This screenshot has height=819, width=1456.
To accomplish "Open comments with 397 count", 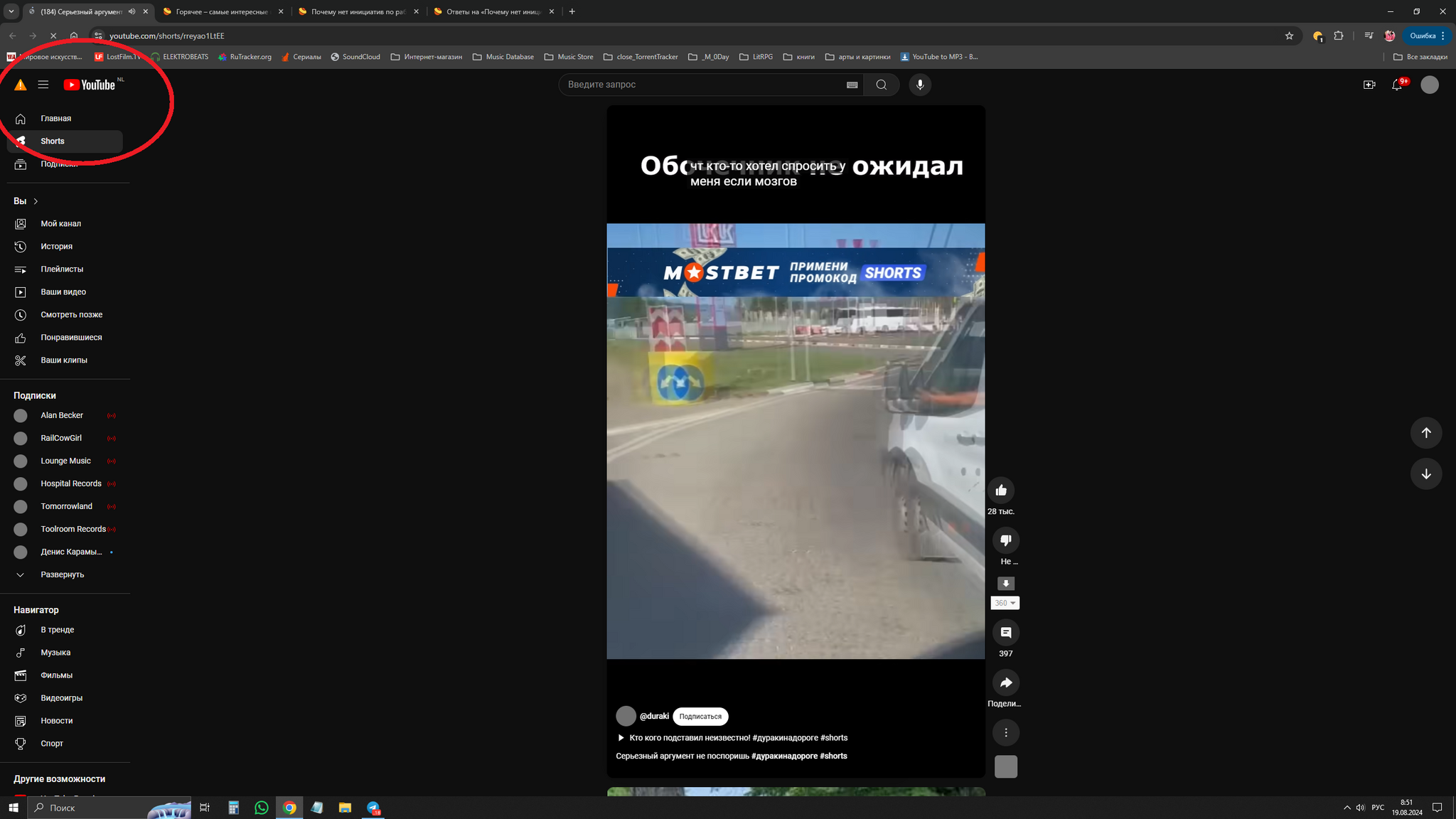I will (x=1005, y=632).
